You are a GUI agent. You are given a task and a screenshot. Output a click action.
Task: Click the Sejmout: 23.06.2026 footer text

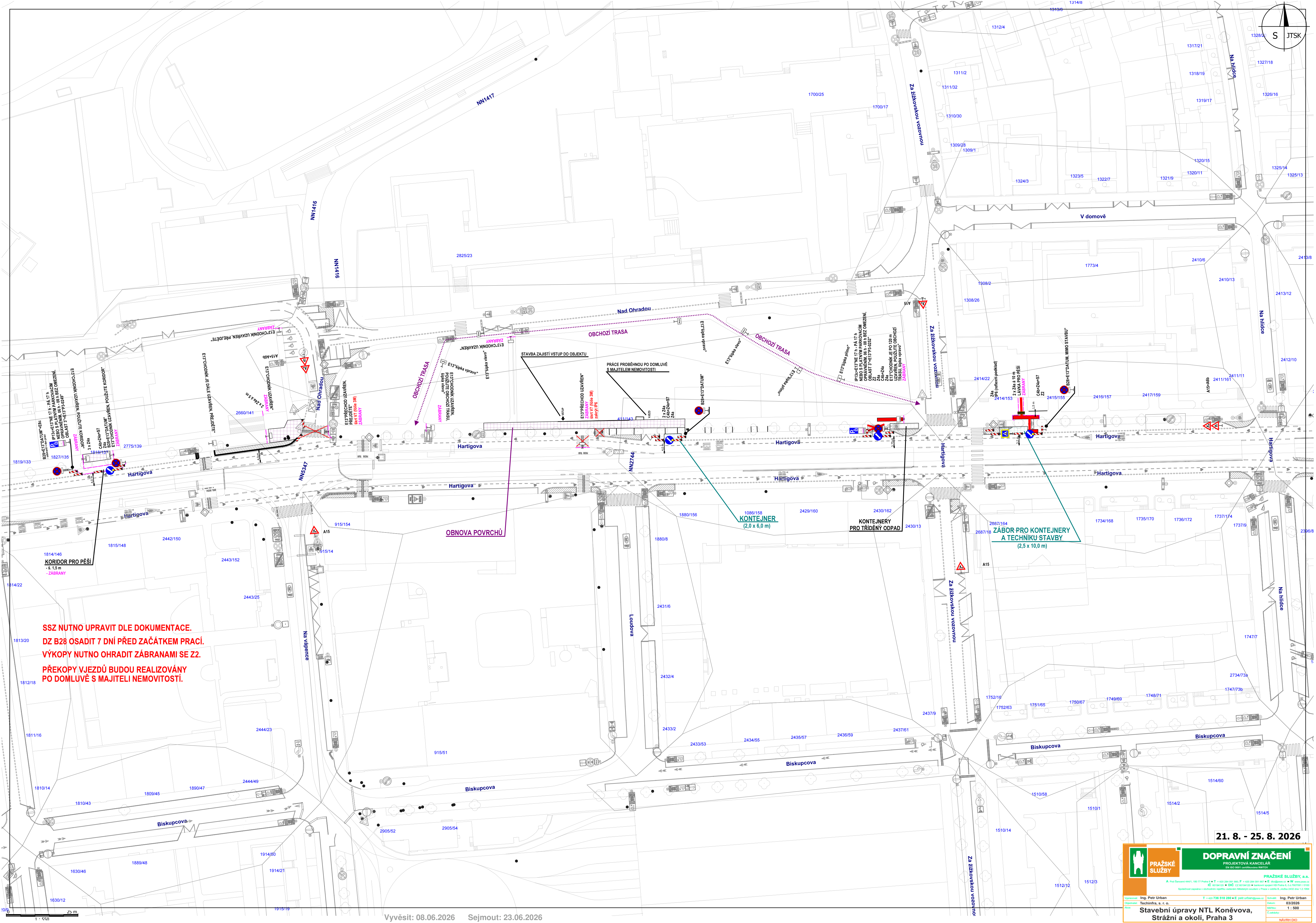pyautogui.click(x=505, y=918)
